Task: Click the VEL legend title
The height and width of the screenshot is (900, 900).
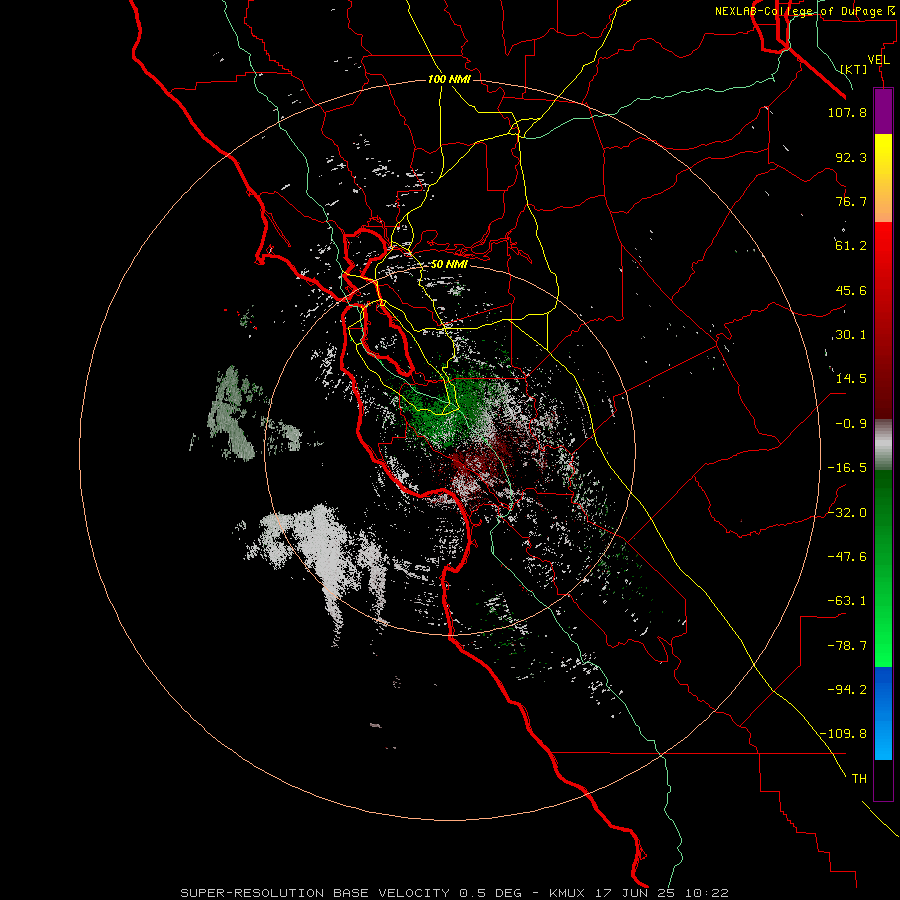Action: [x=878, y=60]
